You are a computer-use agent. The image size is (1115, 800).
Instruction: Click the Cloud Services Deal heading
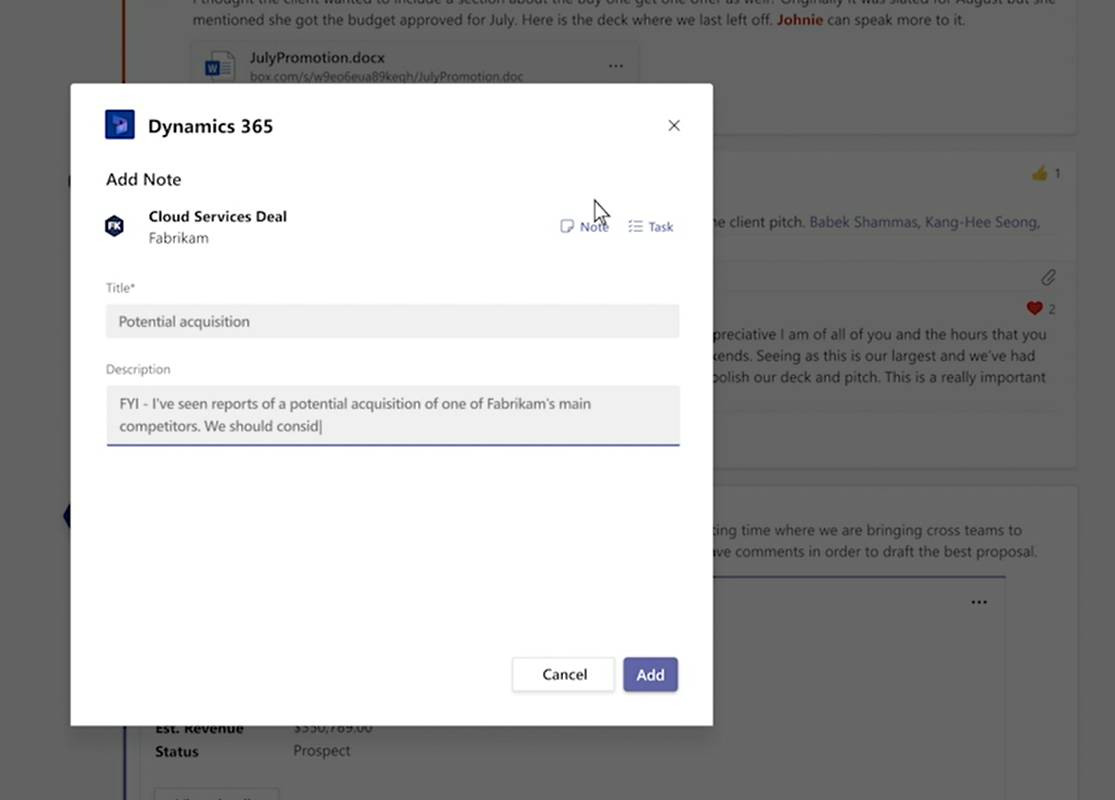pyautogui.click(x=218, y=216)
